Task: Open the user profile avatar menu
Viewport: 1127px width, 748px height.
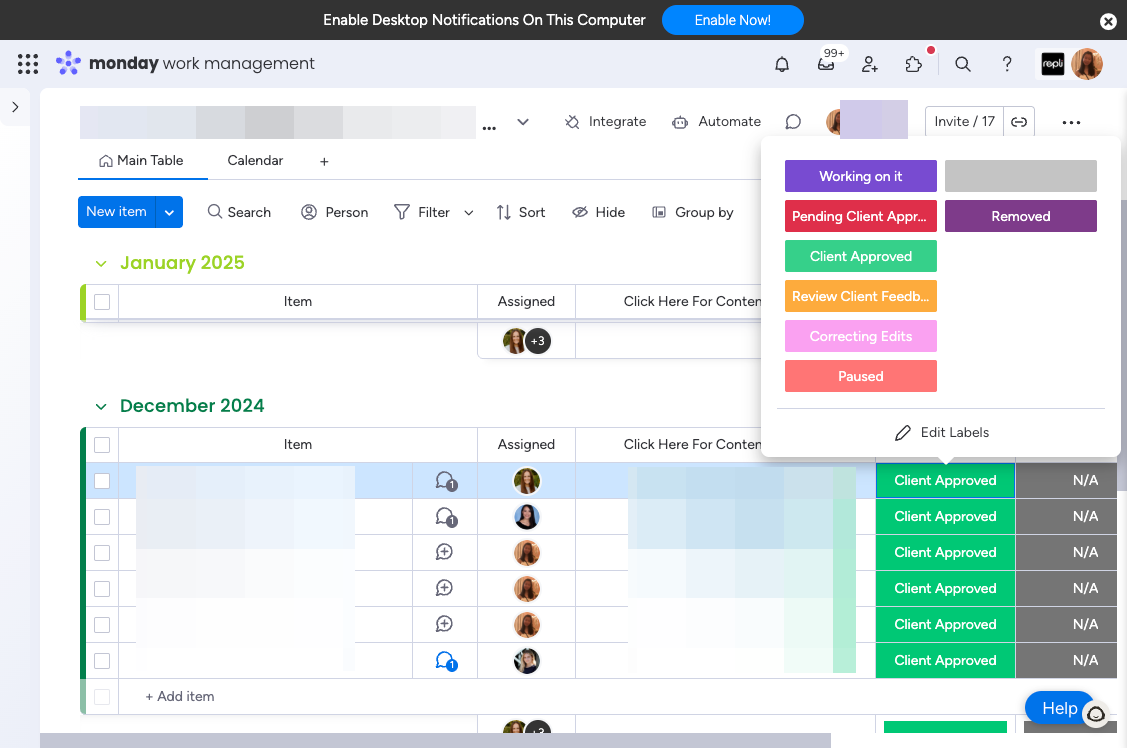Action: click(1087, 64)
